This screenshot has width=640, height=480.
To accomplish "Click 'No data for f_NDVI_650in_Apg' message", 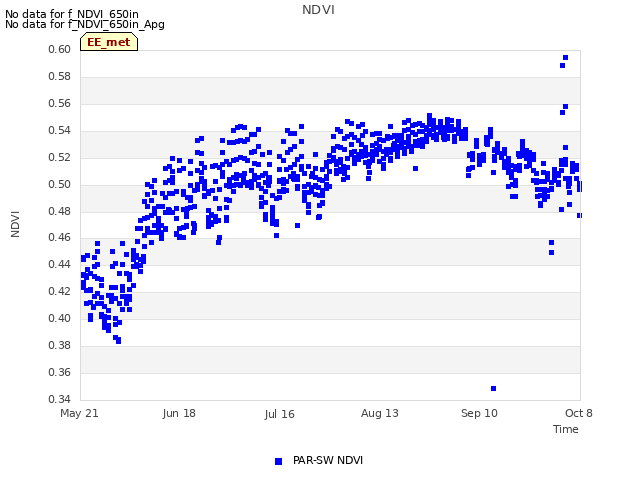I will point(85,24).
